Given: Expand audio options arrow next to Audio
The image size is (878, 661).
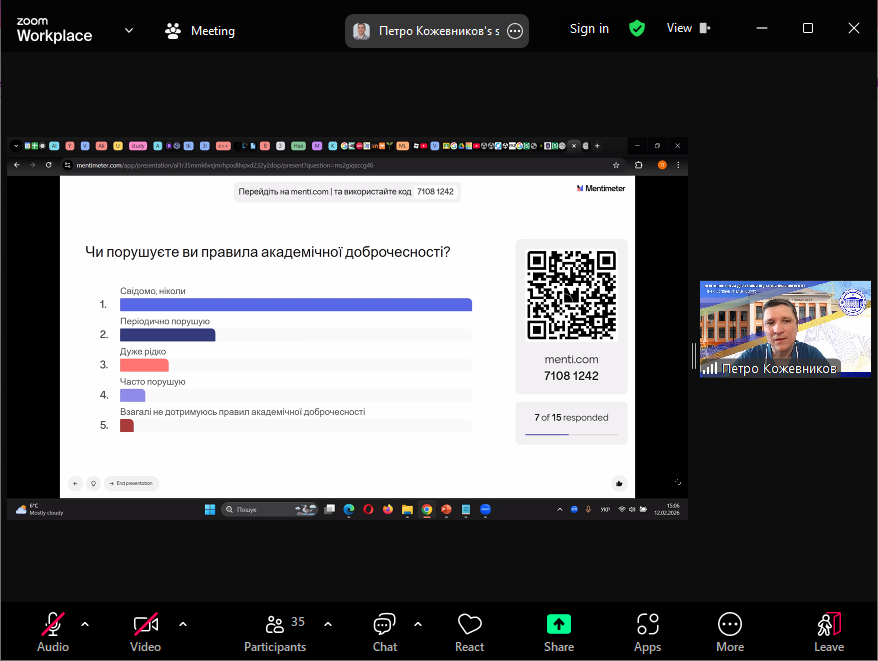Looking at the screenshot, I should (x=85, y=624).
